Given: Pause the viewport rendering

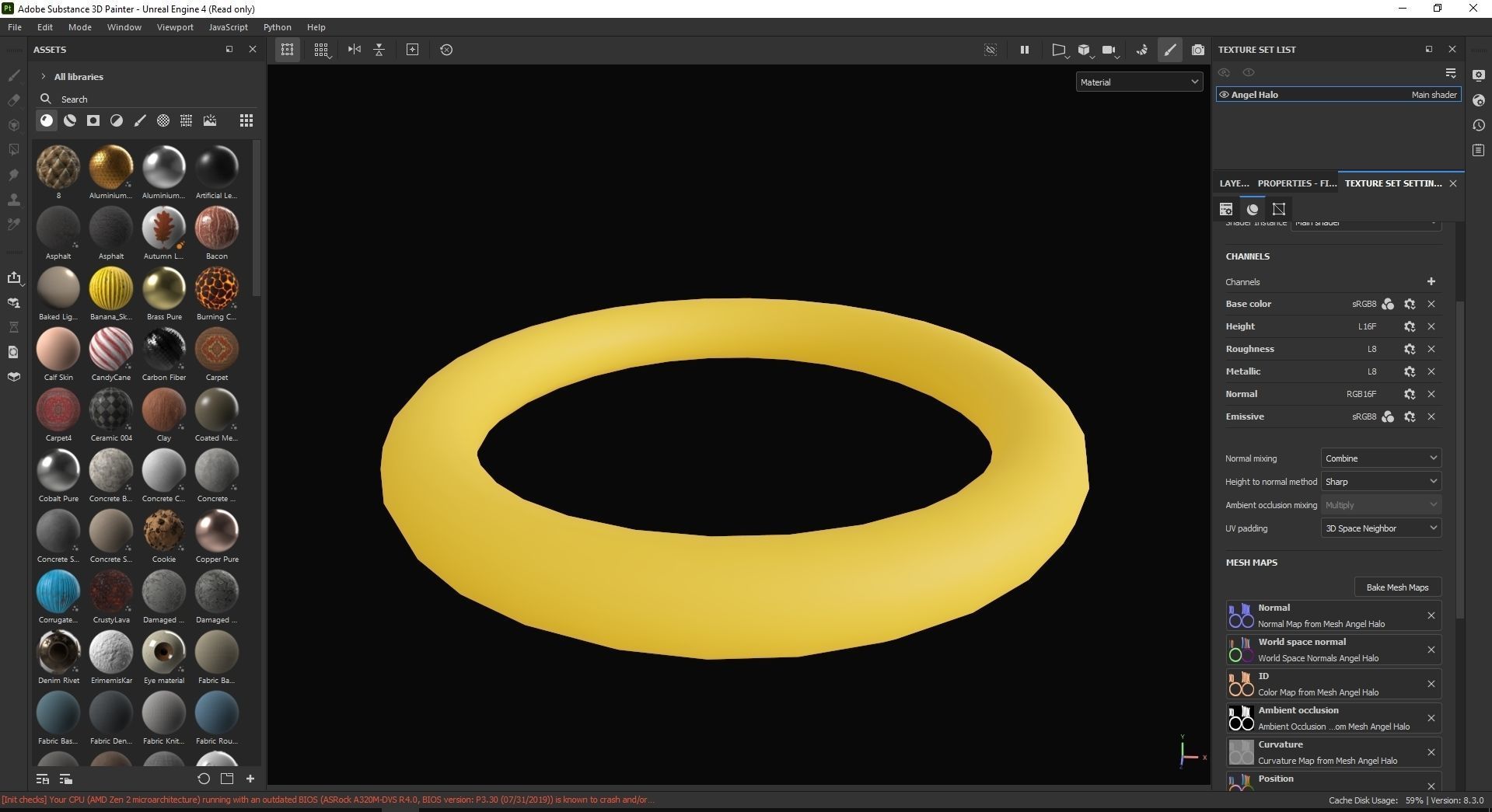Looking at the screenshot, I should [x=1025, y=50].
